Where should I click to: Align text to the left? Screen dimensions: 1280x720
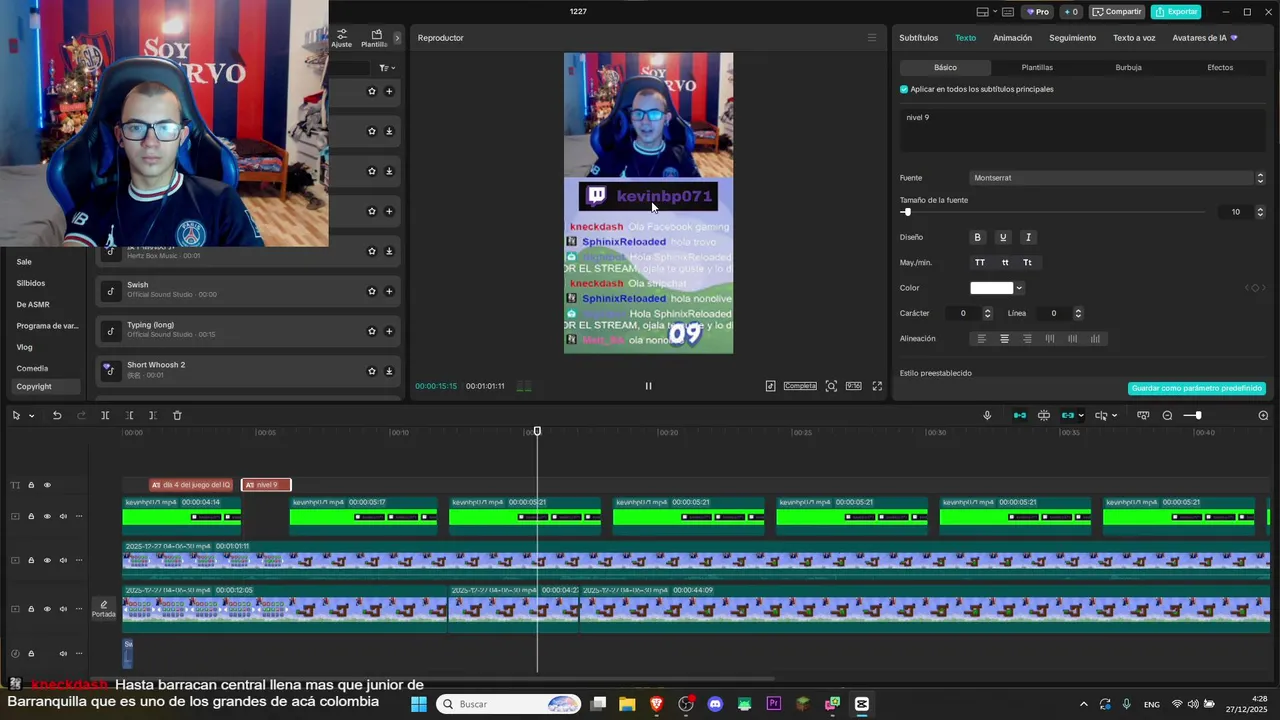982,339
